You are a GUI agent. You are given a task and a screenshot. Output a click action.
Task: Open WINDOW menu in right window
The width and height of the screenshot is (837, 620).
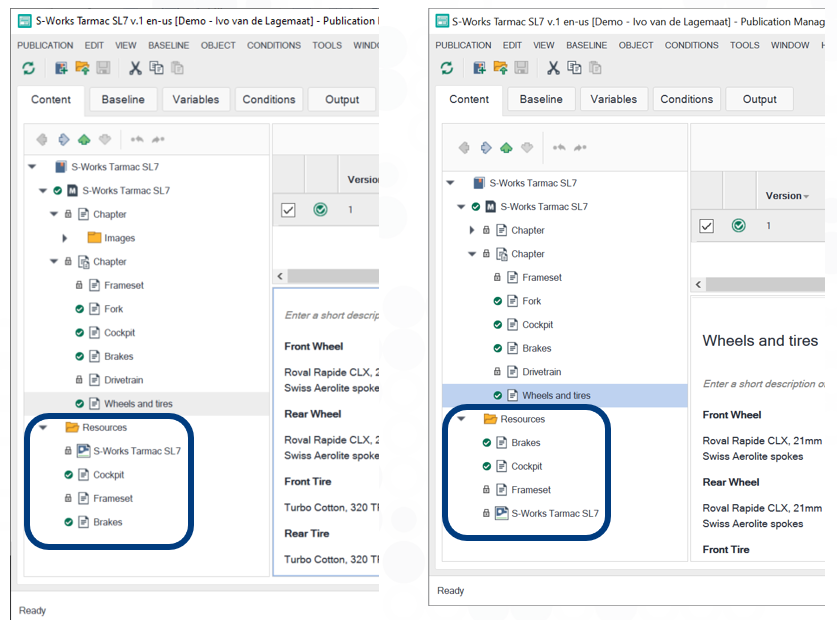click(x=789, y=45)
